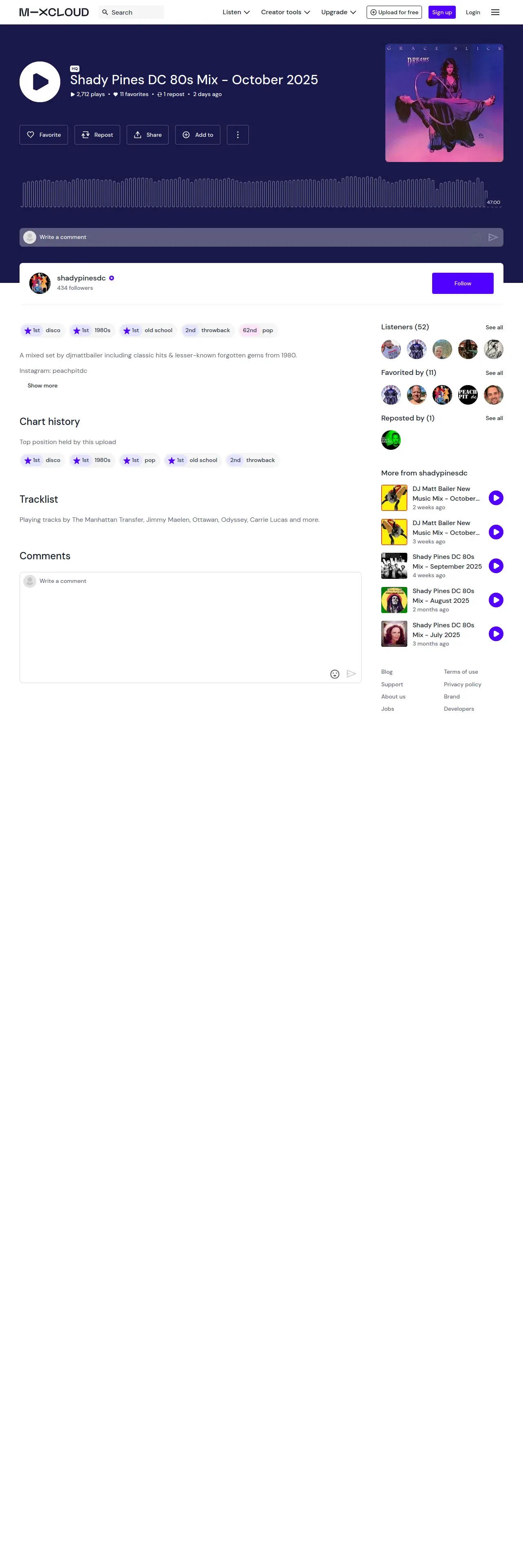This screenshot has height=1568, width=523.
Task: See all Favorited by users
Action: 494,373
